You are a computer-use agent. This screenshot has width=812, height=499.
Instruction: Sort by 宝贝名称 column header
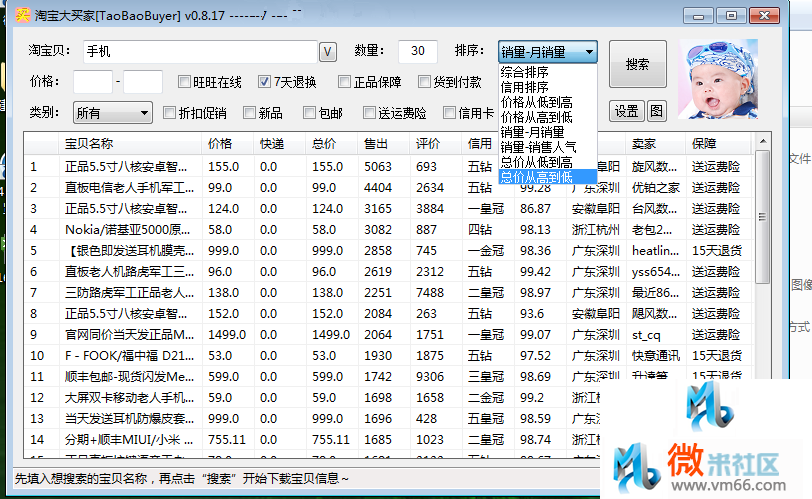(x=130, y=143)
